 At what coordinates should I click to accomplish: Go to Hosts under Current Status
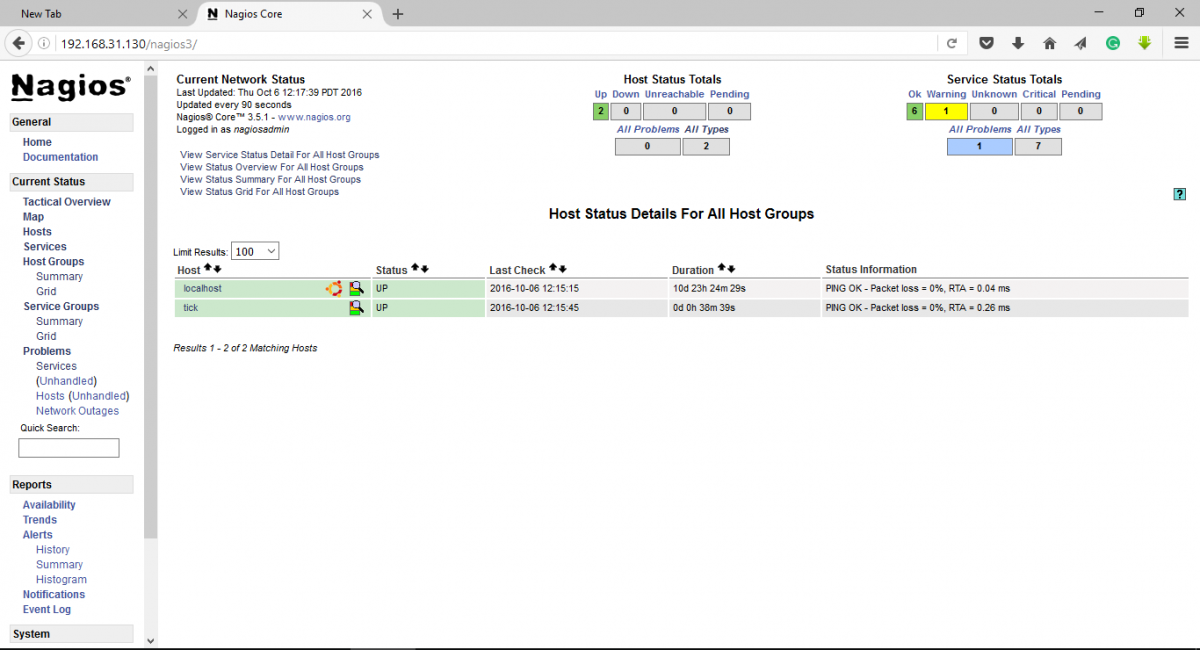click(37, 232)
